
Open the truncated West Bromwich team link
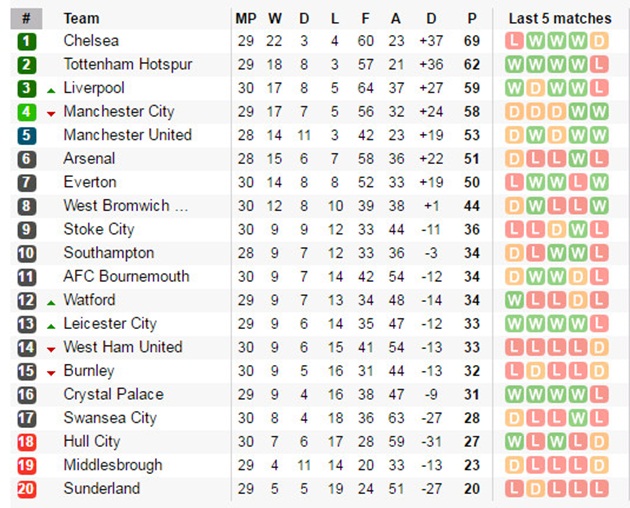coord(126,206)
